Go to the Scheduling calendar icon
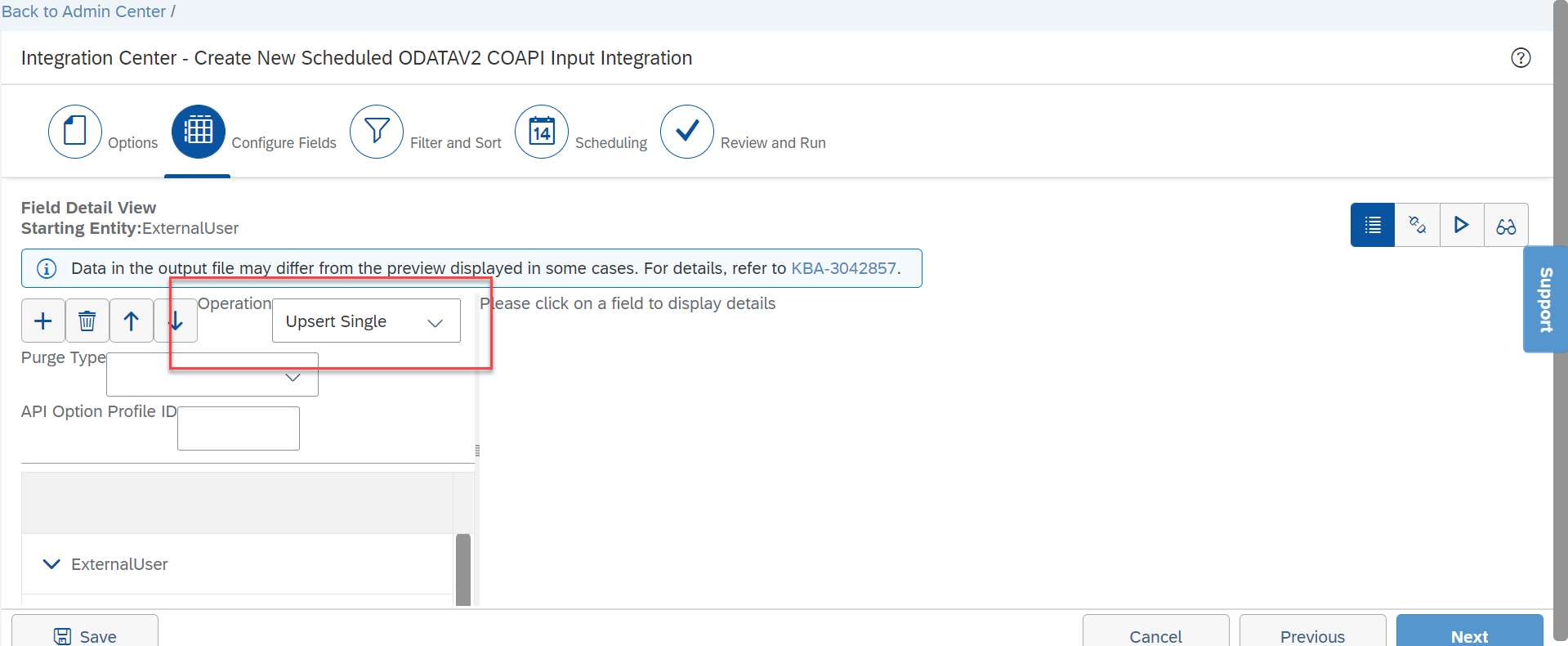The height and width of the screenshot is (646, 1568). [x=542, y=131]
